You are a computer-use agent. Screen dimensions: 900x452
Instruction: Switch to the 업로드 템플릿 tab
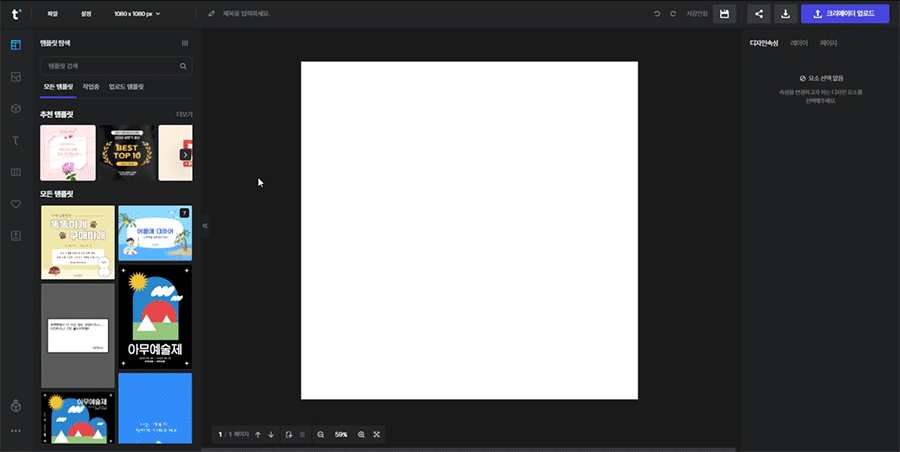coord(126,88)
